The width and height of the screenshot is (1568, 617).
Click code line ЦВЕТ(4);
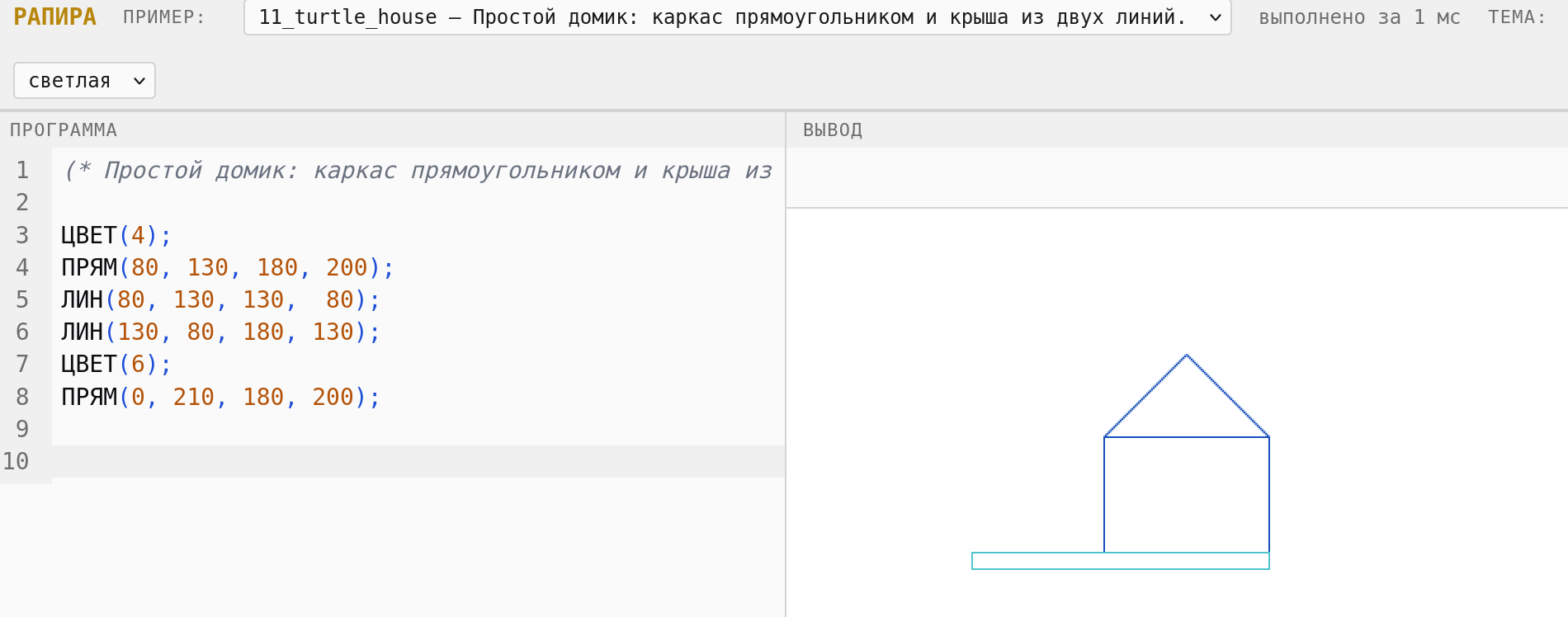(116, 235)
